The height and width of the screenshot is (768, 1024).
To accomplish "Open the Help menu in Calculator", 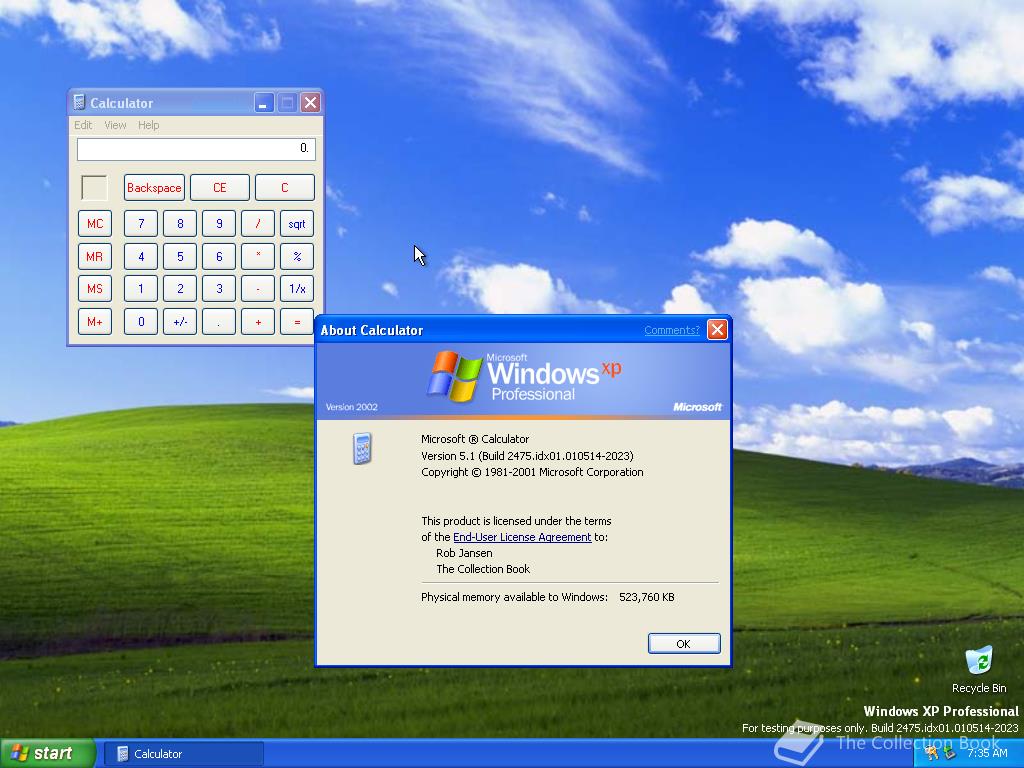I will [148, 125].
